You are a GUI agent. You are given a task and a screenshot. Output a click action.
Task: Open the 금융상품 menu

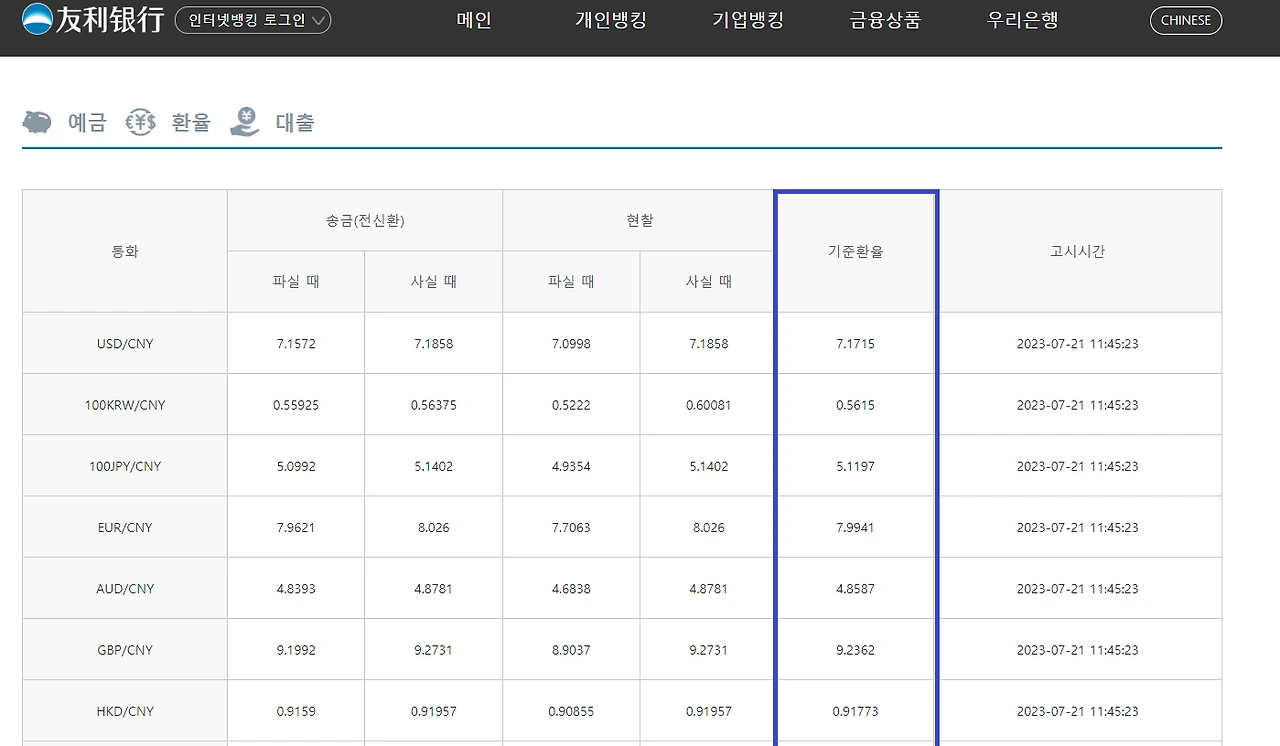pyautogui.click(x=883, y=19)
